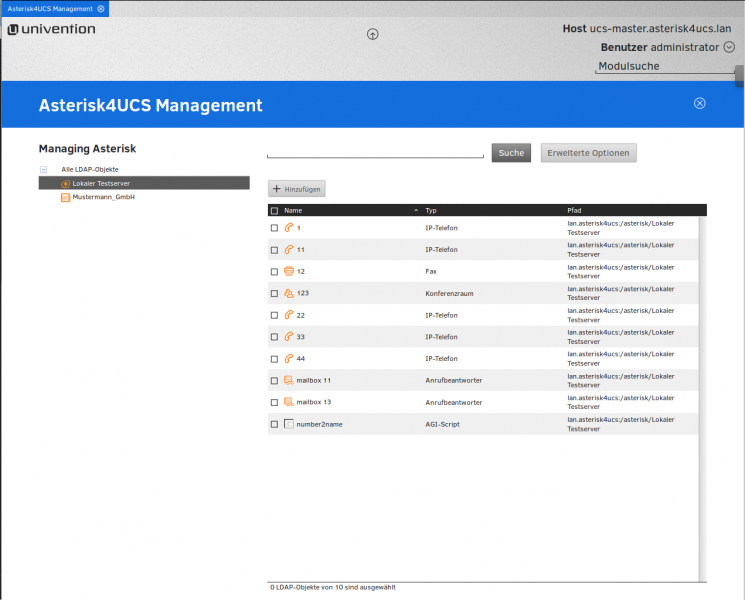Check the box for mailbox 13
The height and width of the screenshot is (600, 745).
coord(274,402)
